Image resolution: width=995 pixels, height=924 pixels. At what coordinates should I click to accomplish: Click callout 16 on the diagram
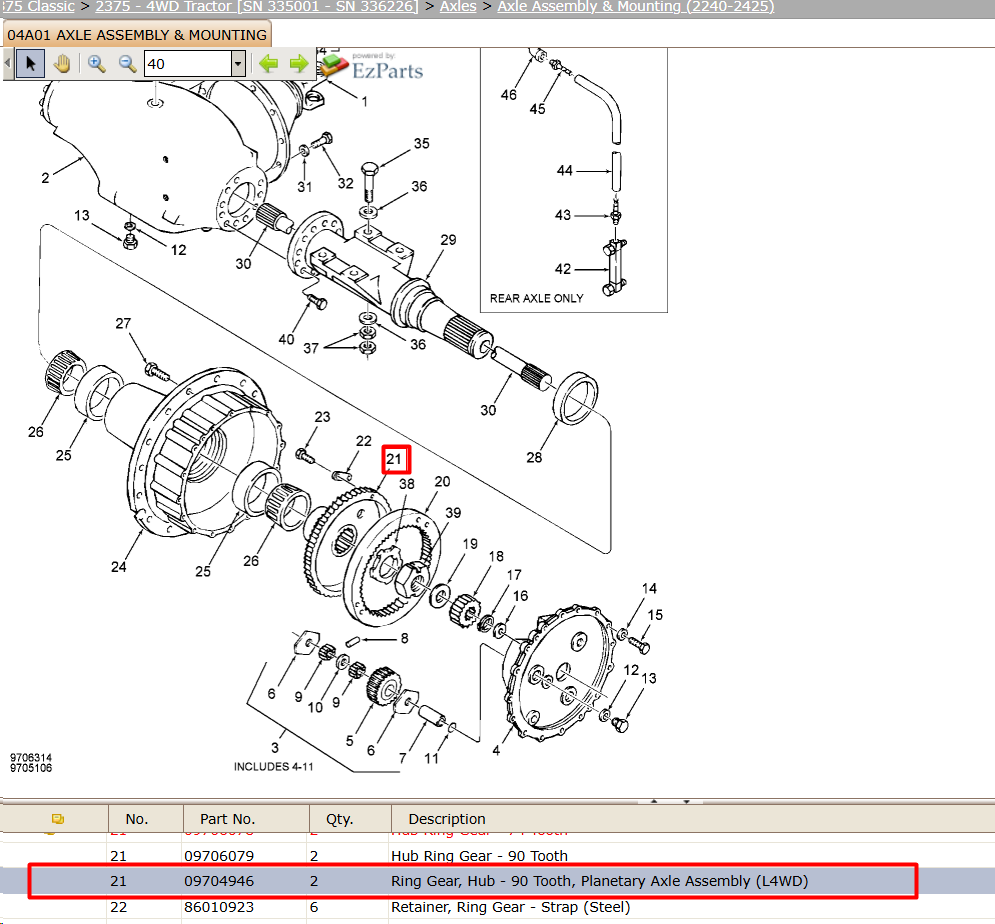coord(520,596)
